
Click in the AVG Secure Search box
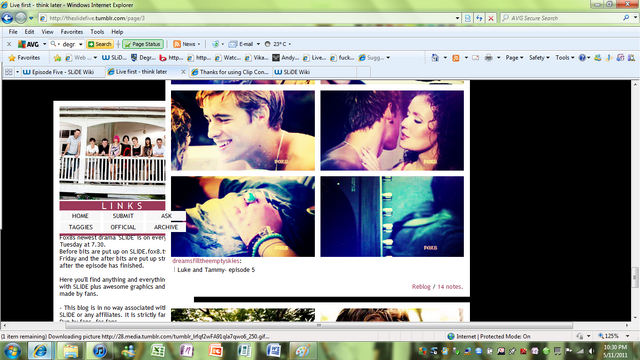(x=563, y=18)
